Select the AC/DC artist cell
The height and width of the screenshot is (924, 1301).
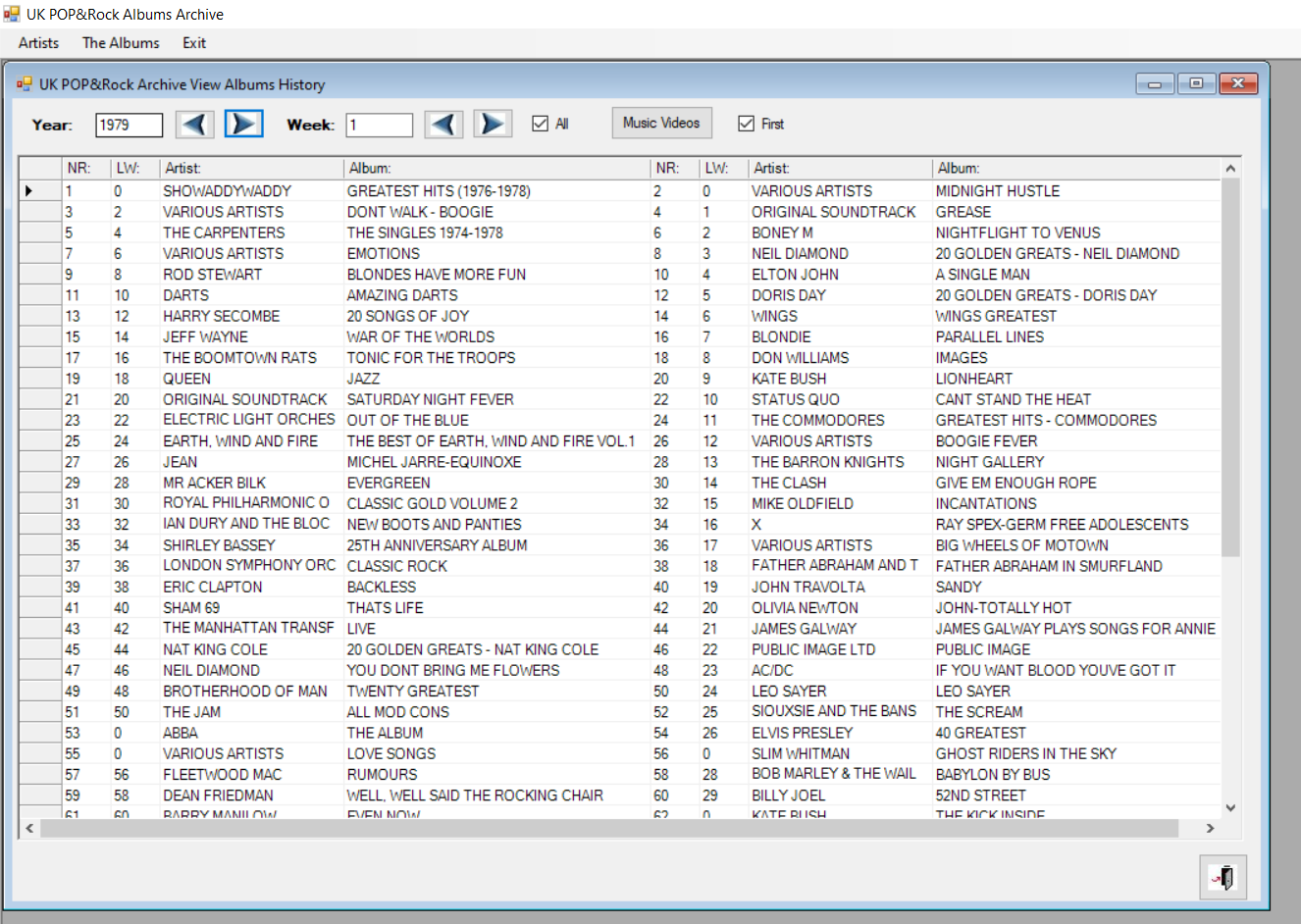pyautogui.click(x=840, y=670)
